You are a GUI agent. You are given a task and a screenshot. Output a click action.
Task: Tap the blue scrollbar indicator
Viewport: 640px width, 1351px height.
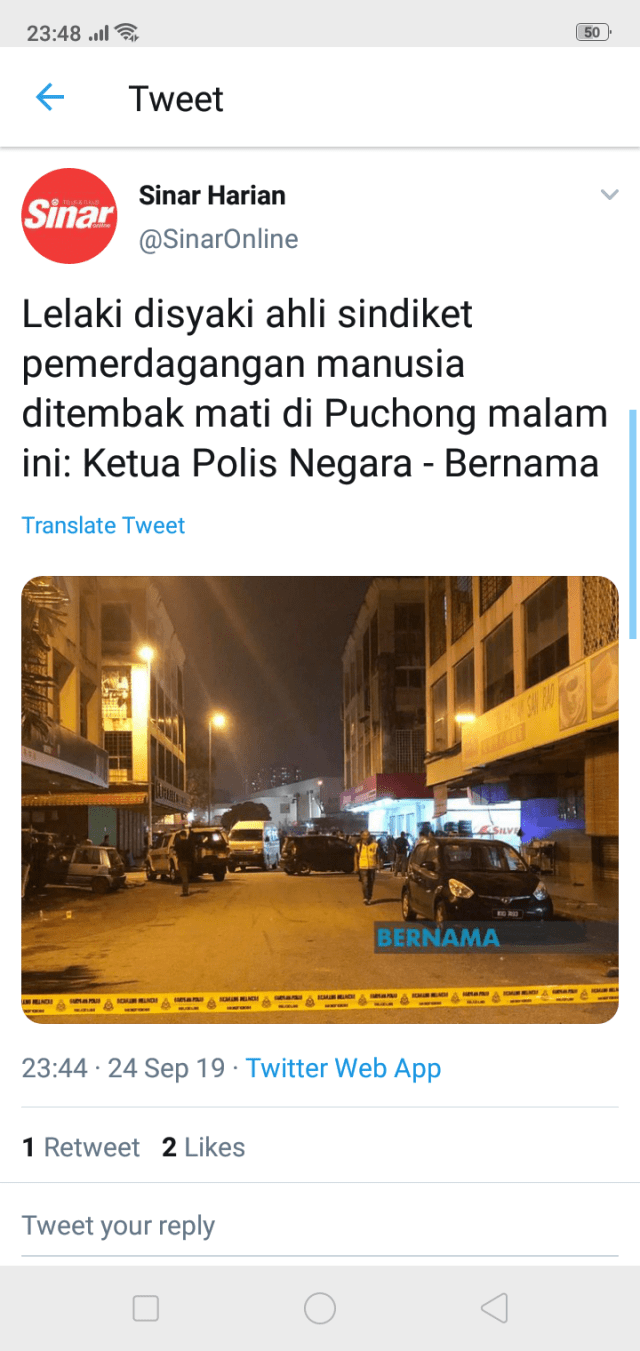pyautogui.click(x=632, y=524)
